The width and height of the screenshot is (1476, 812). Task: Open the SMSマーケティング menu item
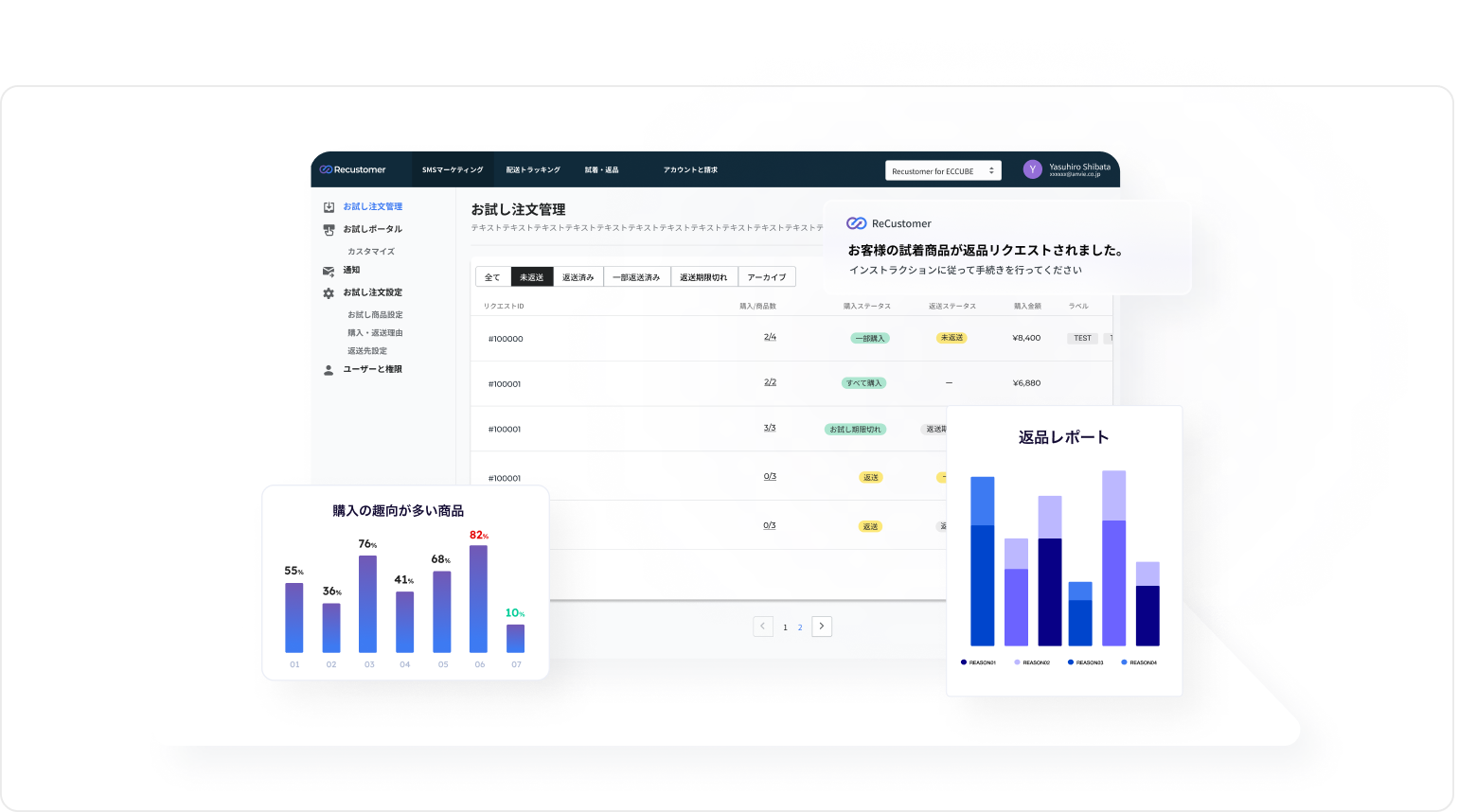(453, 170)
